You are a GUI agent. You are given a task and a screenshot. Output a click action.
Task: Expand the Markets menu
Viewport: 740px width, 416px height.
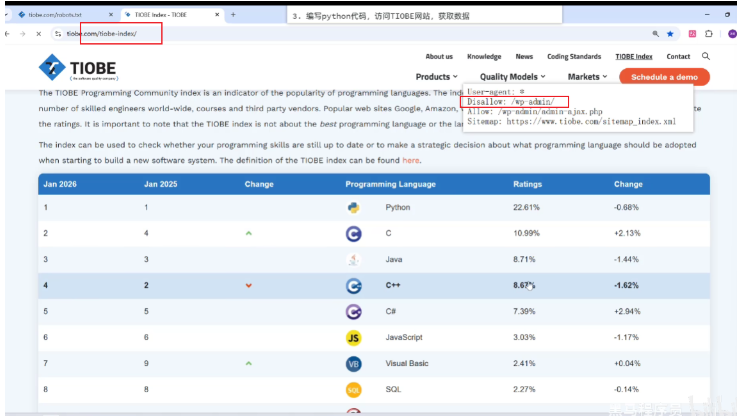(587, 76)
